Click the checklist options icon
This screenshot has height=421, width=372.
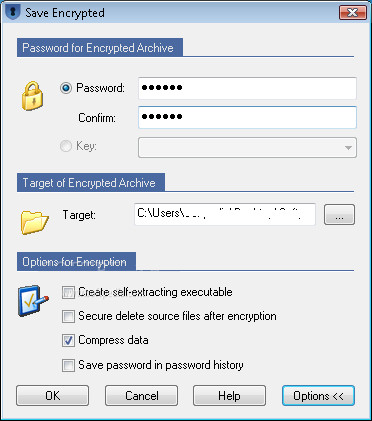tap(33, 301)
